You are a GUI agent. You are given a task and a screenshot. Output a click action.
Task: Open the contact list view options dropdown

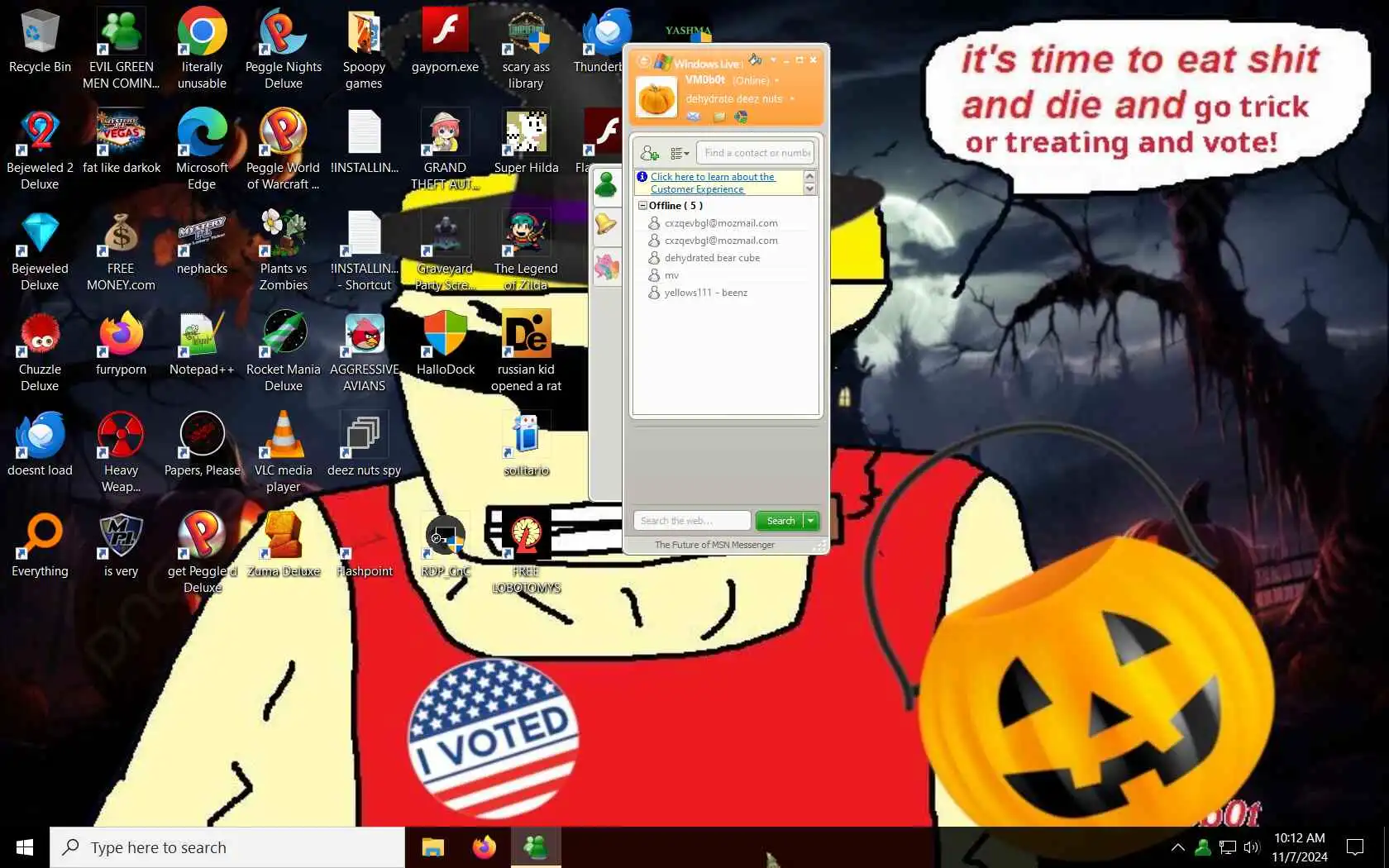[x=680, y=153]
